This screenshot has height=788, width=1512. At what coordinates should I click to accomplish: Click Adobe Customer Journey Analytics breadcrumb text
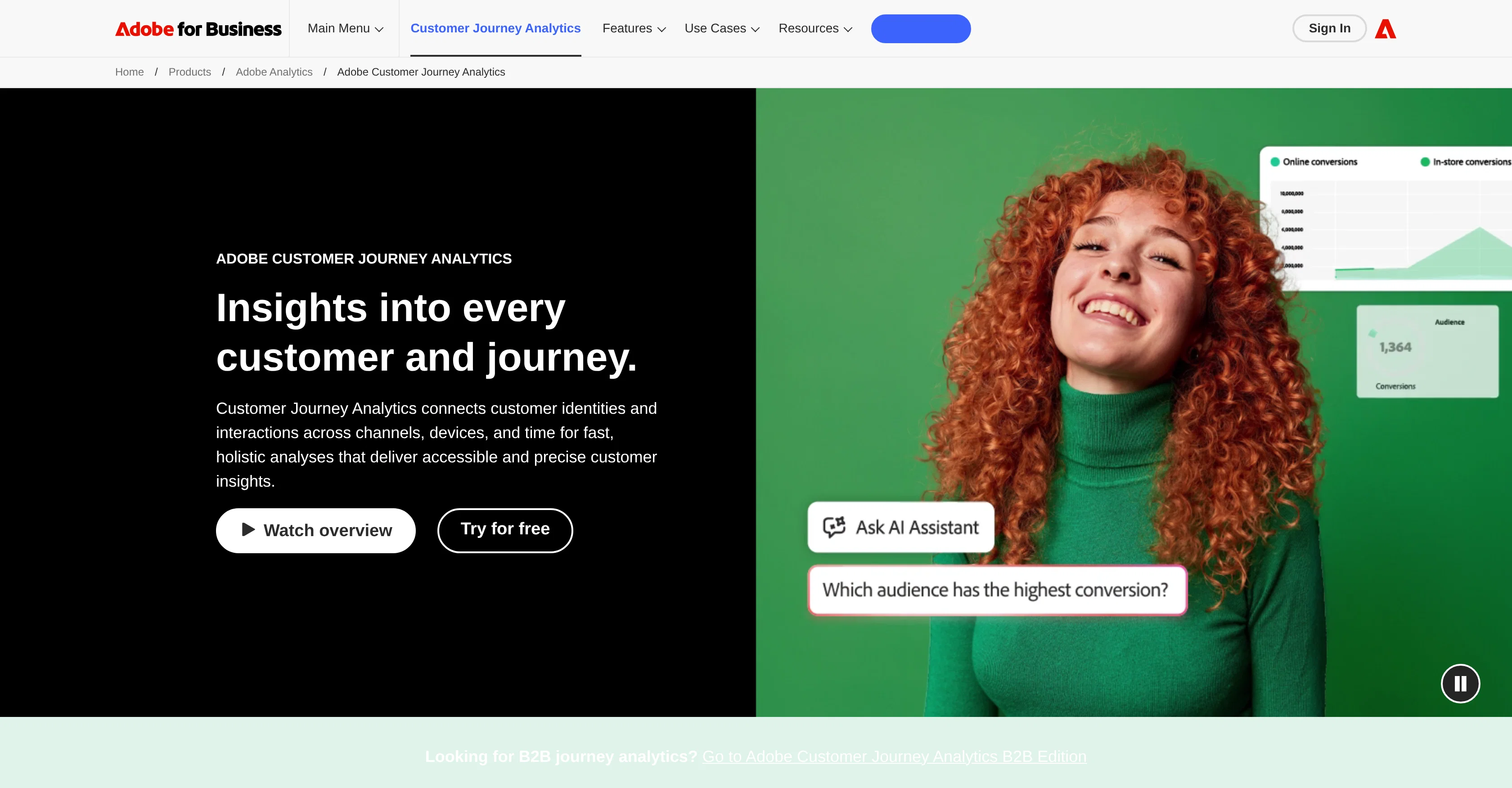[421, 72]
